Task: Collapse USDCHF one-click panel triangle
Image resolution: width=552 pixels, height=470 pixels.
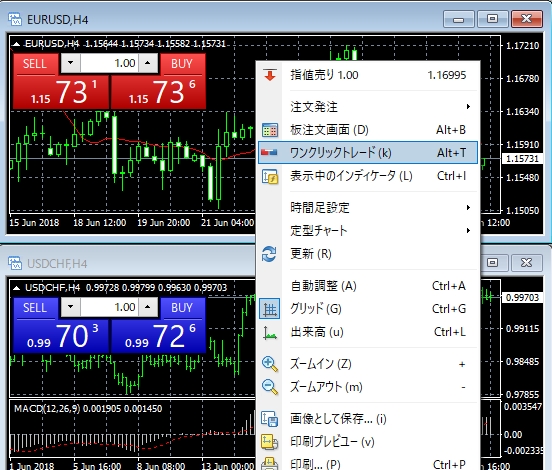Action: [16, 288]
